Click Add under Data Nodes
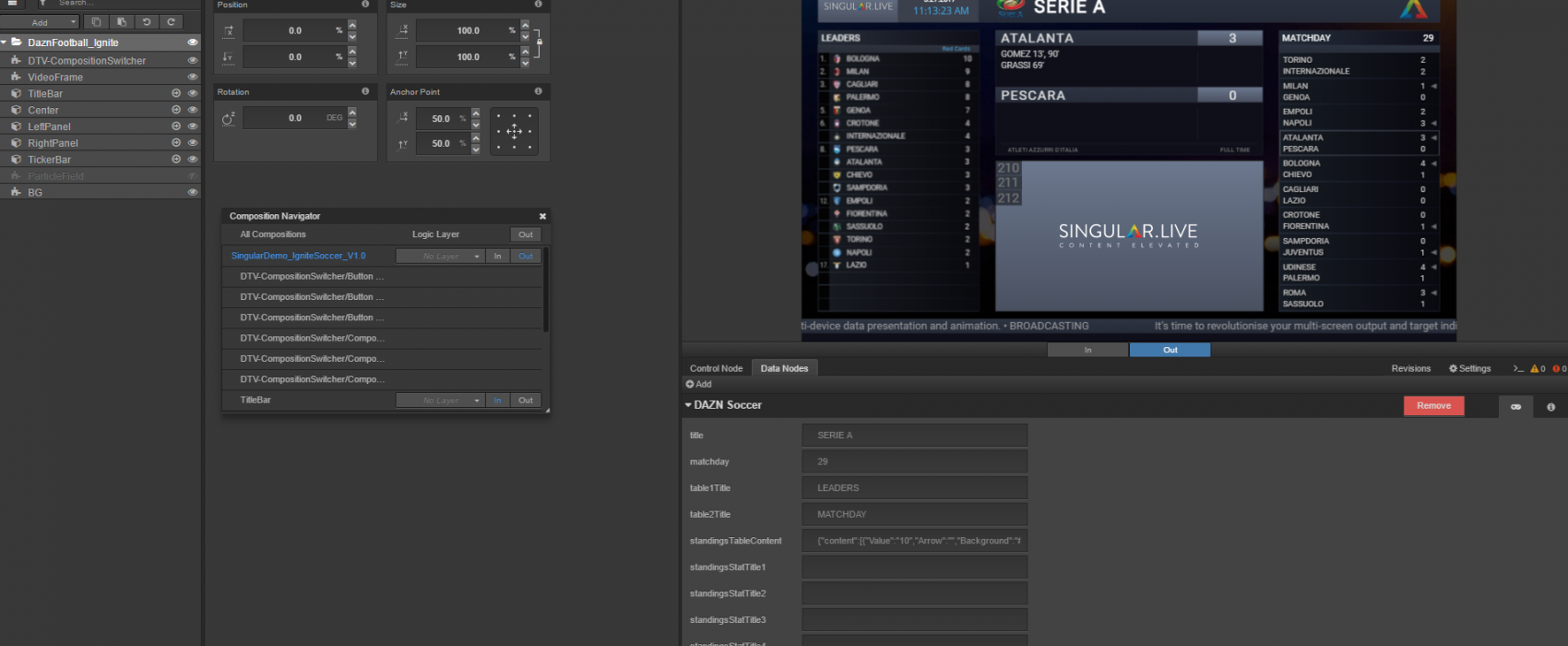Viewport: 1568px width, 646px height. tap(698, 384)
